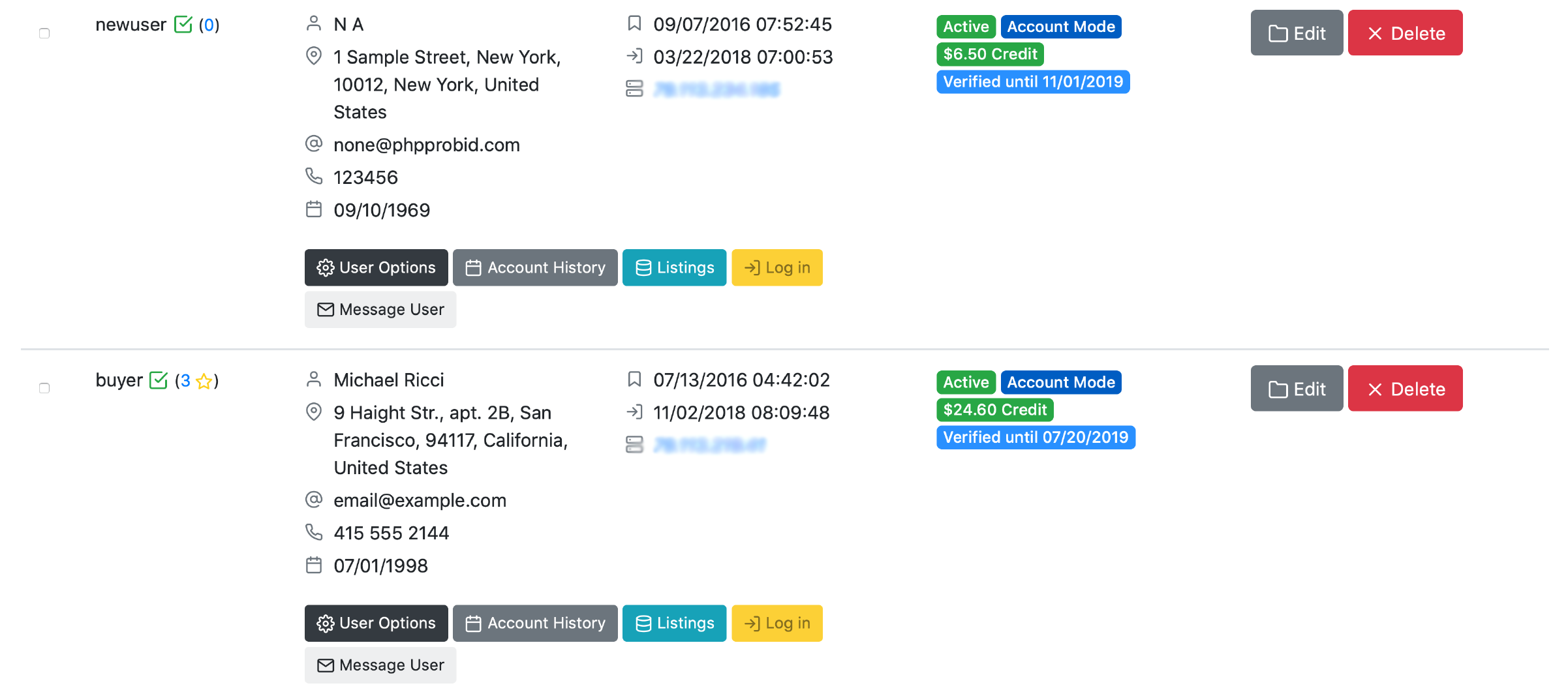Click the yellow star beside buyer's rating
Image resolution: width=1568 pixels, height=692 pixels.
(x=204, y=381)
